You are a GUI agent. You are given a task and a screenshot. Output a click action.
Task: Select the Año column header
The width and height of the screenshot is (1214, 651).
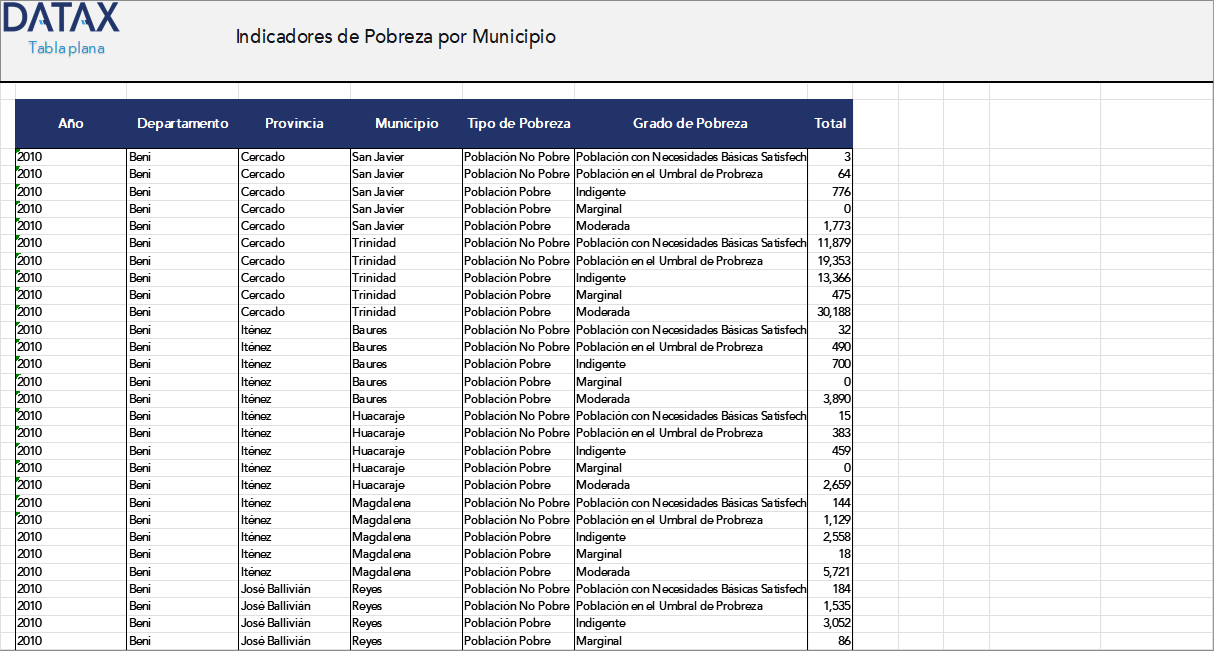click(70, 123)
